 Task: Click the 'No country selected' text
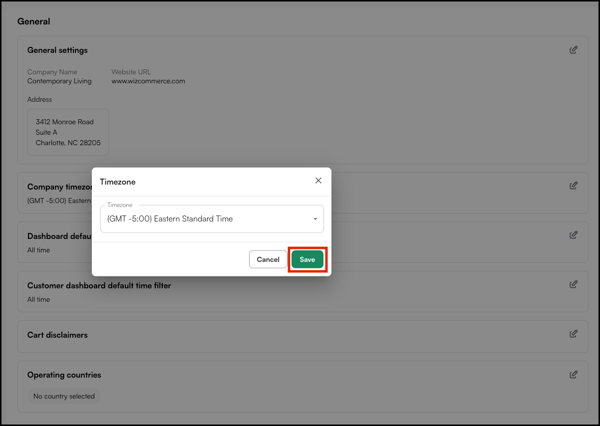(64, 396)
